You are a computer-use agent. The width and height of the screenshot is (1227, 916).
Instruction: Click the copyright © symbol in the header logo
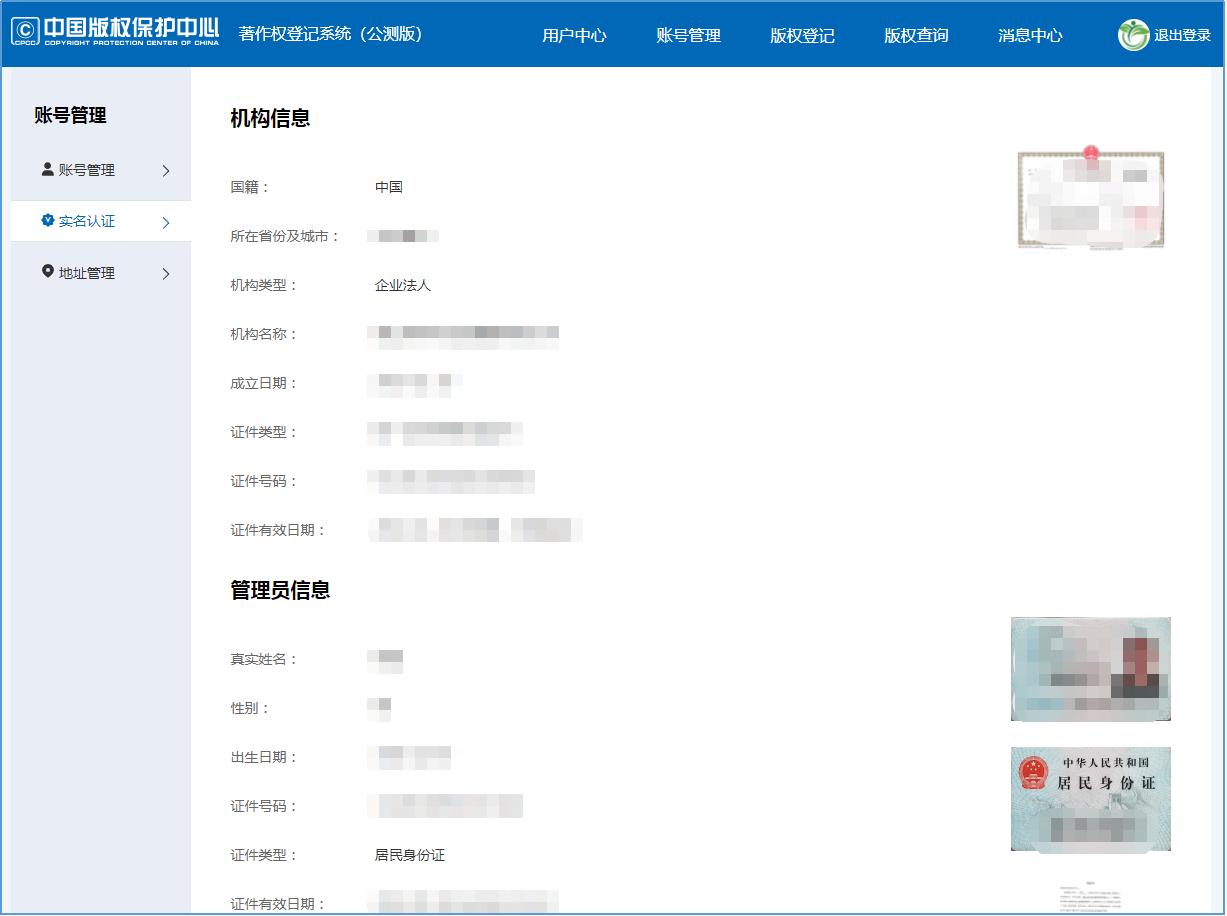tap(23, 30)
